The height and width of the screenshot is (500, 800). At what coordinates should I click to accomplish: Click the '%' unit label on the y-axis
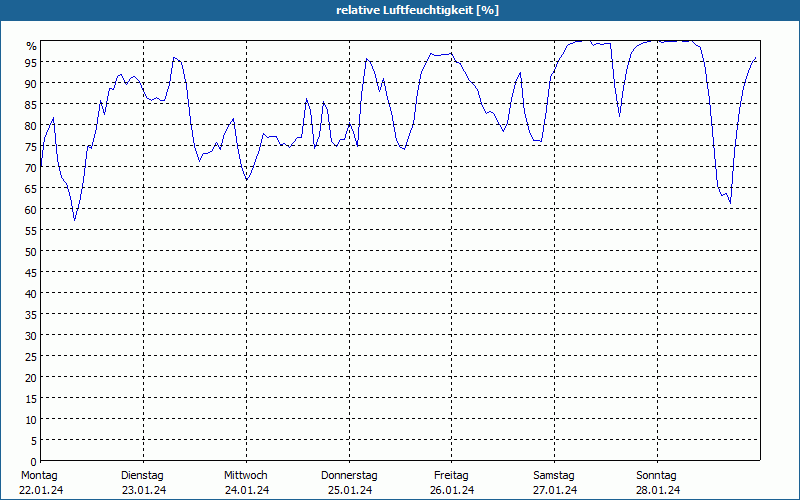(32, 46)
